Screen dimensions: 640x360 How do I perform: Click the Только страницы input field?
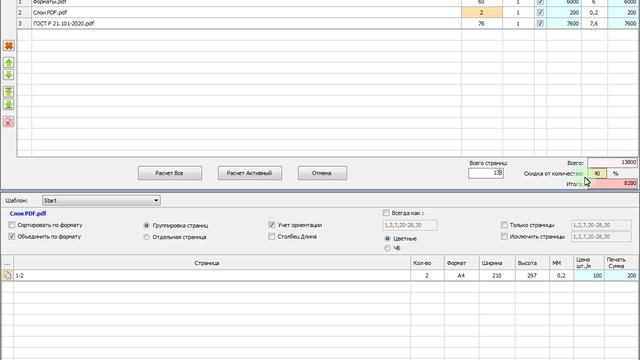pyautogui.click(x=601, y=225)
